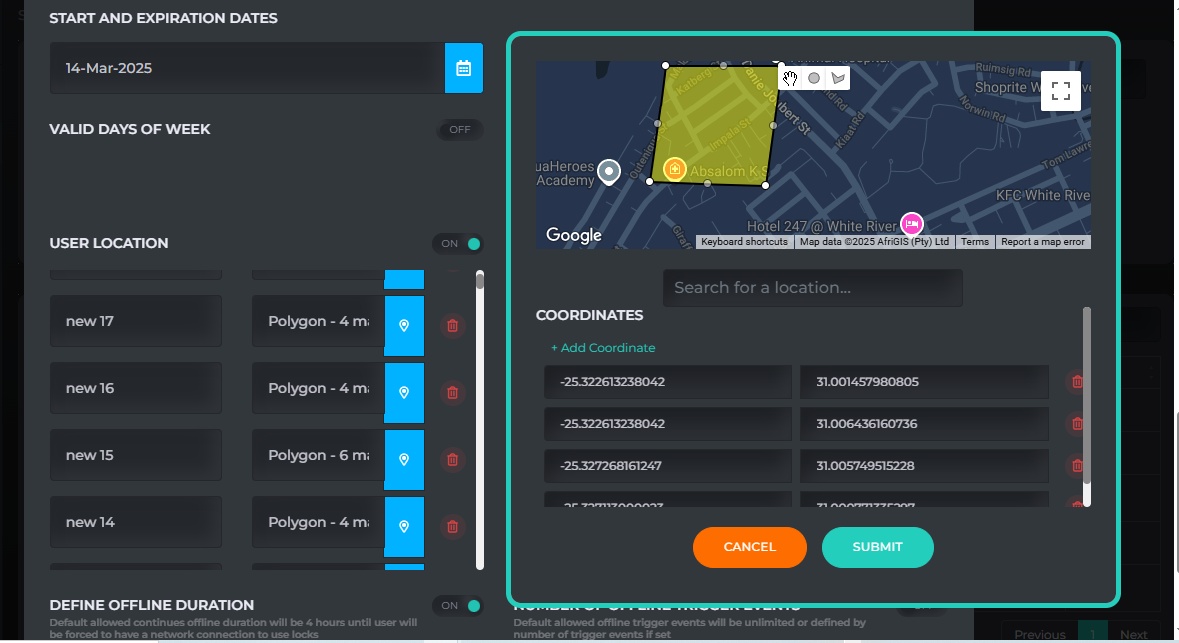The image size is (1179, 643).
Task: Click the Google logo on the map
Action: [574, 235]
